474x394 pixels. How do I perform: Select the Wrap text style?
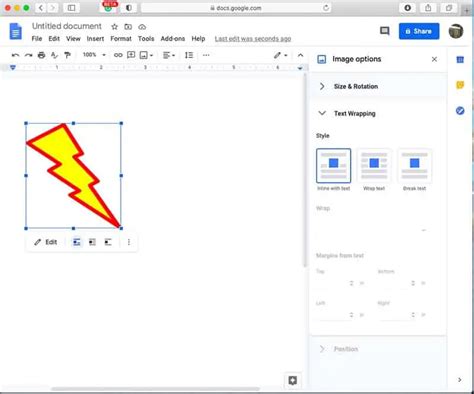[374, 166]
